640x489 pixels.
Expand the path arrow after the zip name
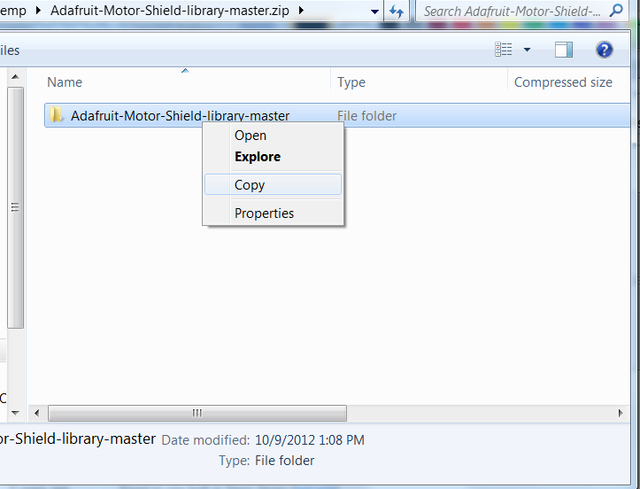300,11
